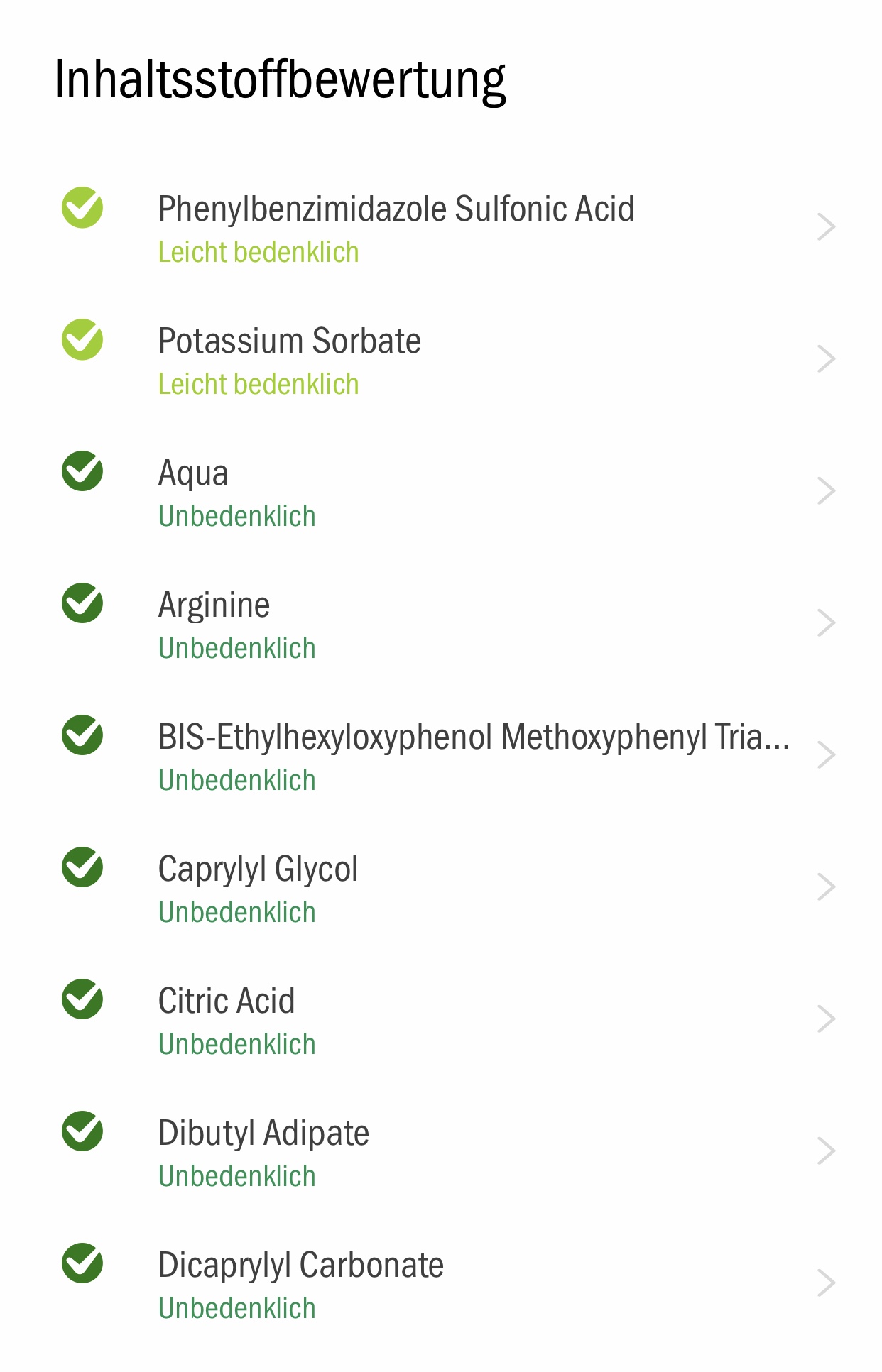Viewport: 882px width, 1372px height.
Task: Tap the light-green checkmark icon beside Phenylbenzimidazole Sulfonic Acid
Action: (82, 207)
